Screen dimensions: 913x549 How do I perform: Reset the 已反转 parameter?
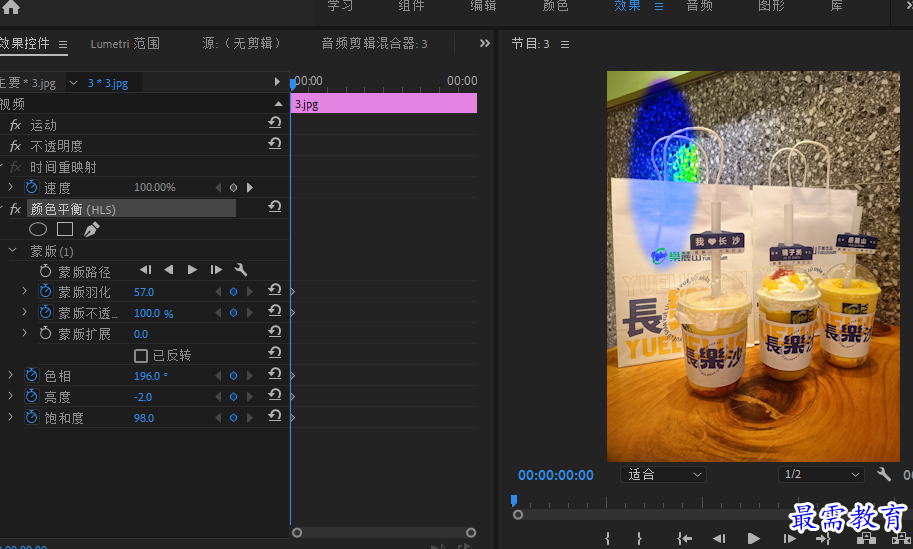[275, 353]
